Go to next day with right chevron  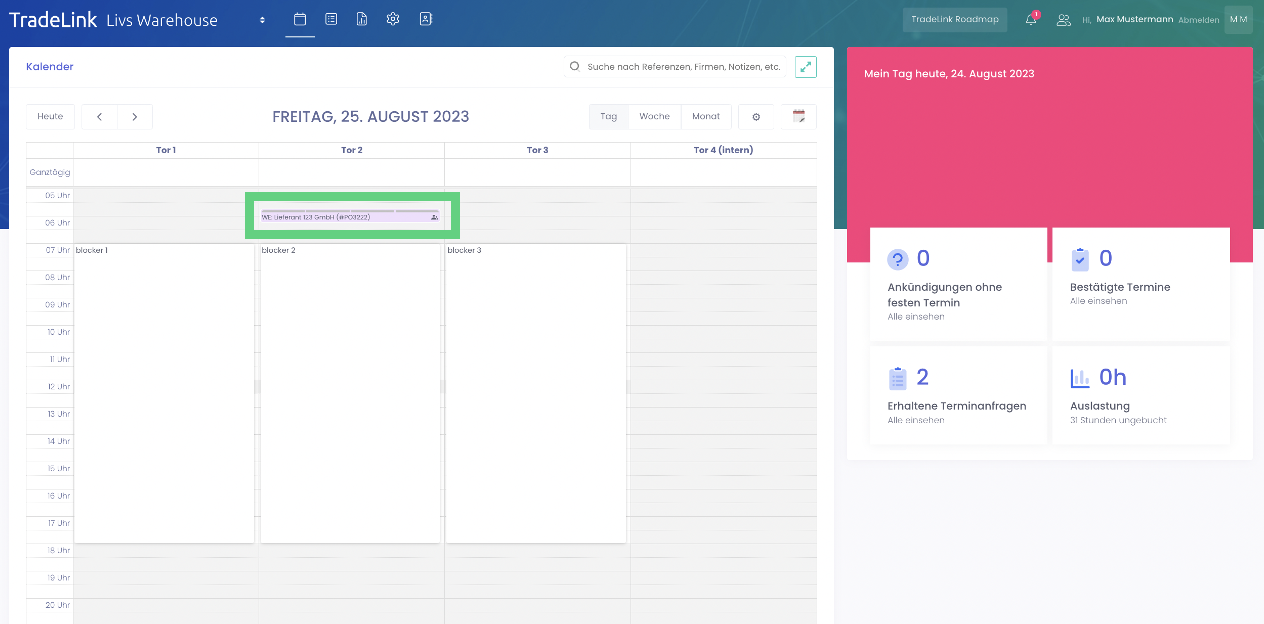(135, 117)
